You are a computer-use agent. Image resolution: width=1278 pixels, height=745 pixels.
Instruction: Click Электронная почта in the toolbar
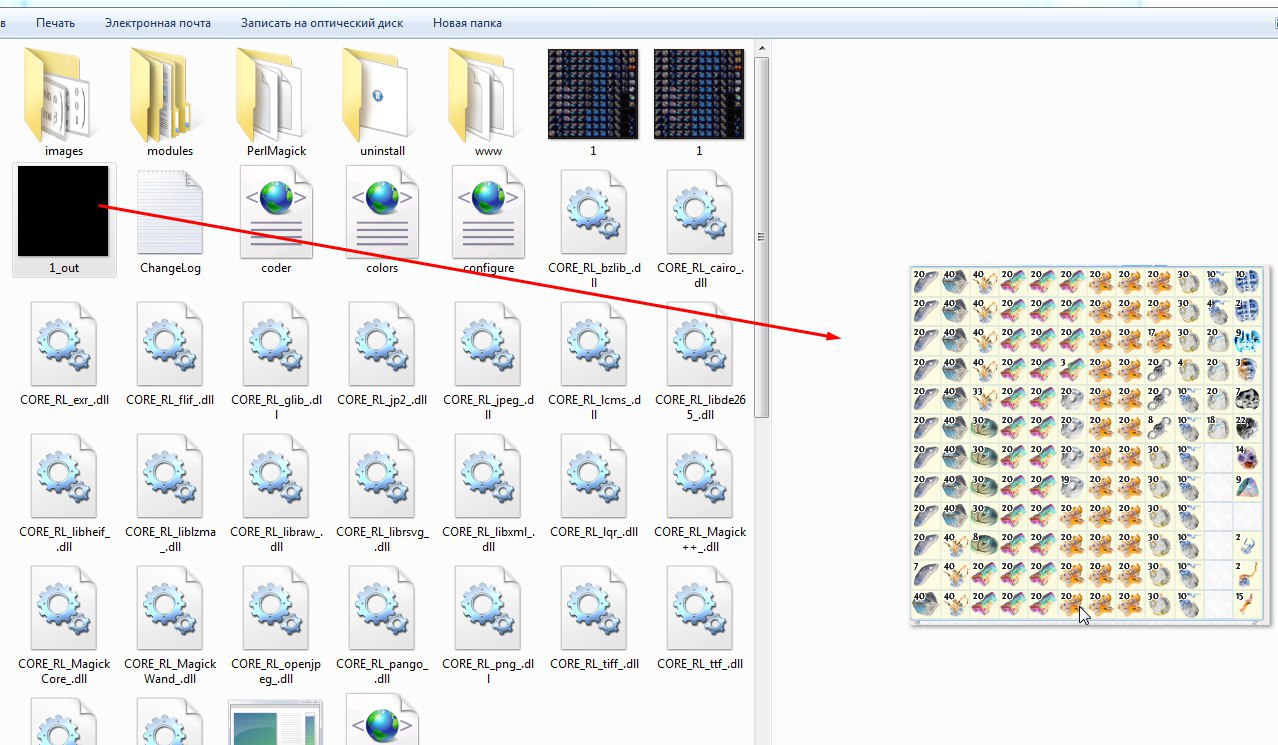coord(157,22)
